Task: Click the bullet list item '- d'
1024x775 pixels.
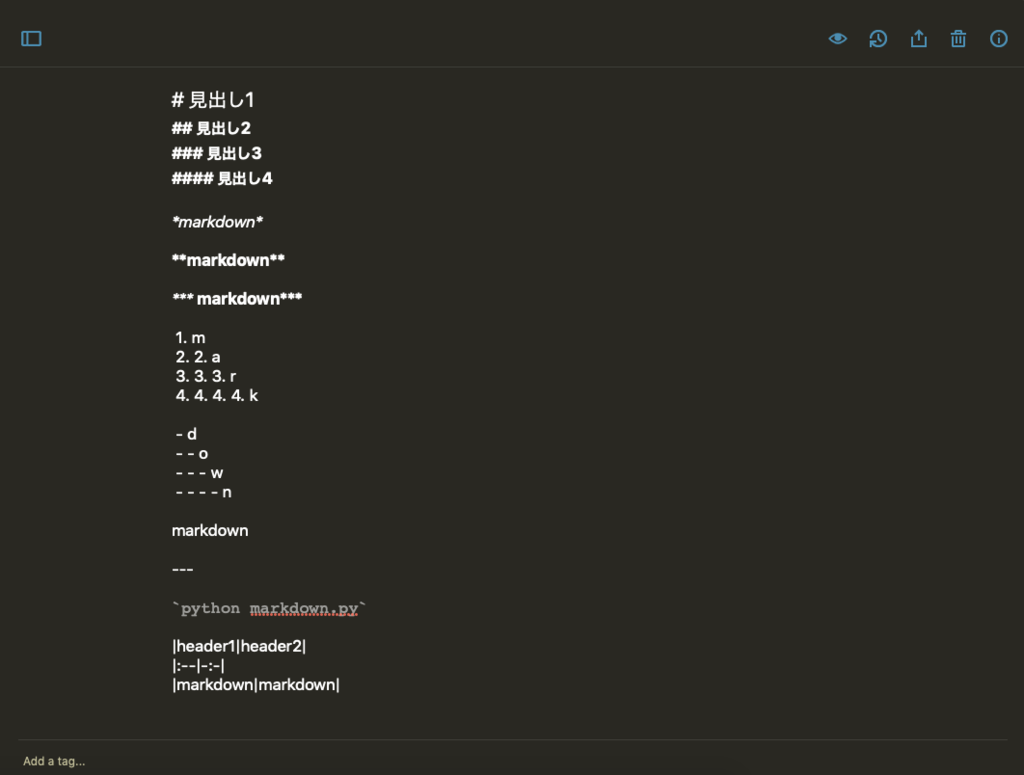Action: click(186, 434)
